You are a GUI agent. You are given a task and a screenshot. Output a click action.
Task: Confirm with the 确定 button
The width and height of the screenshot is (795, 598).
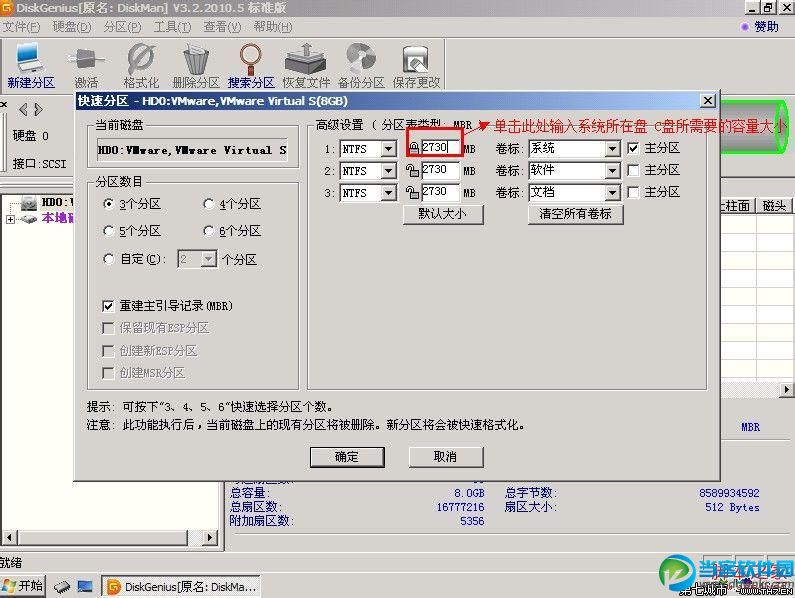(x=347, y=457)
